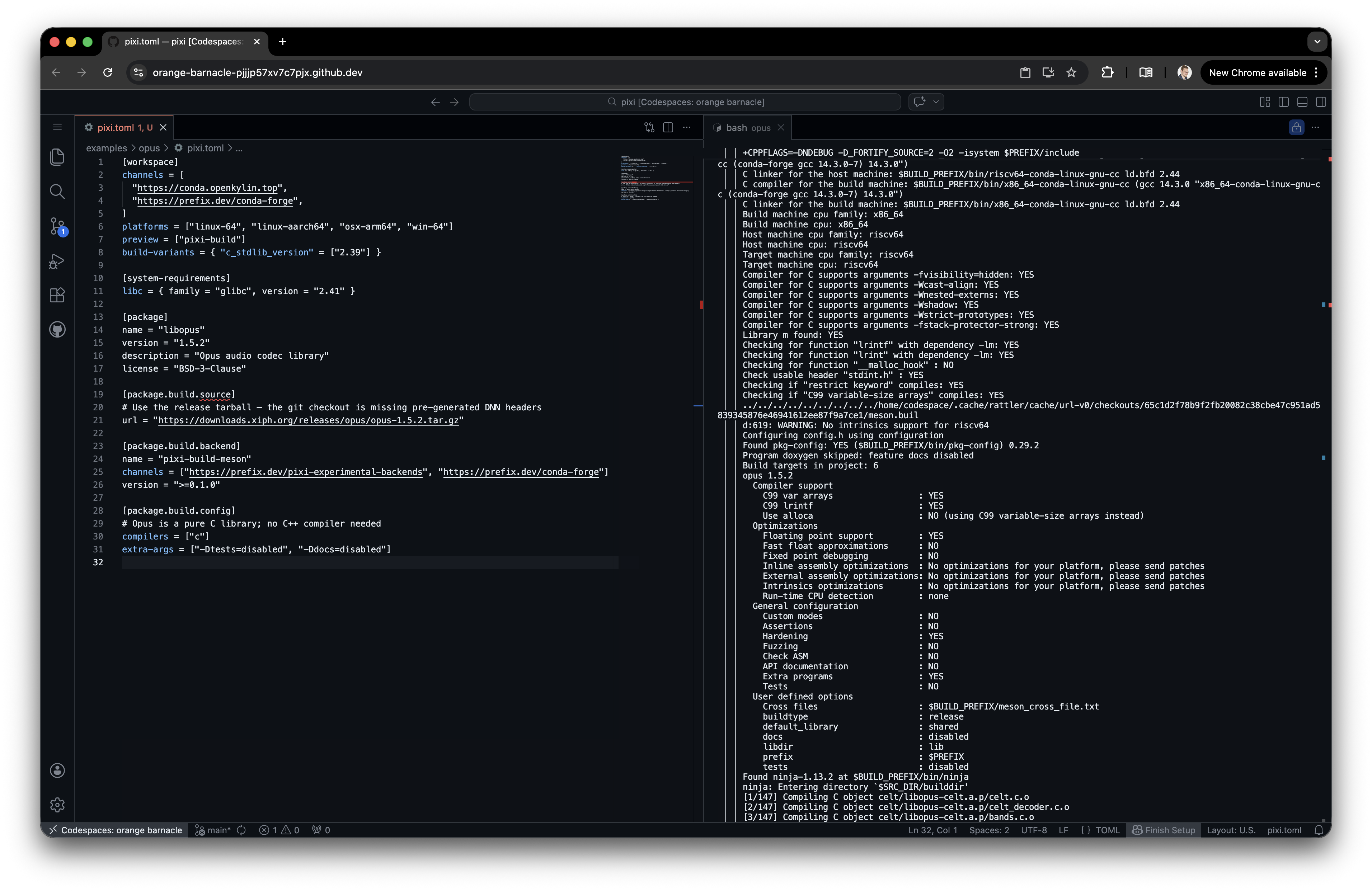1372x891 pixels.
Task: Open the editor More Actions ellipsis menu
Action: 687,127
